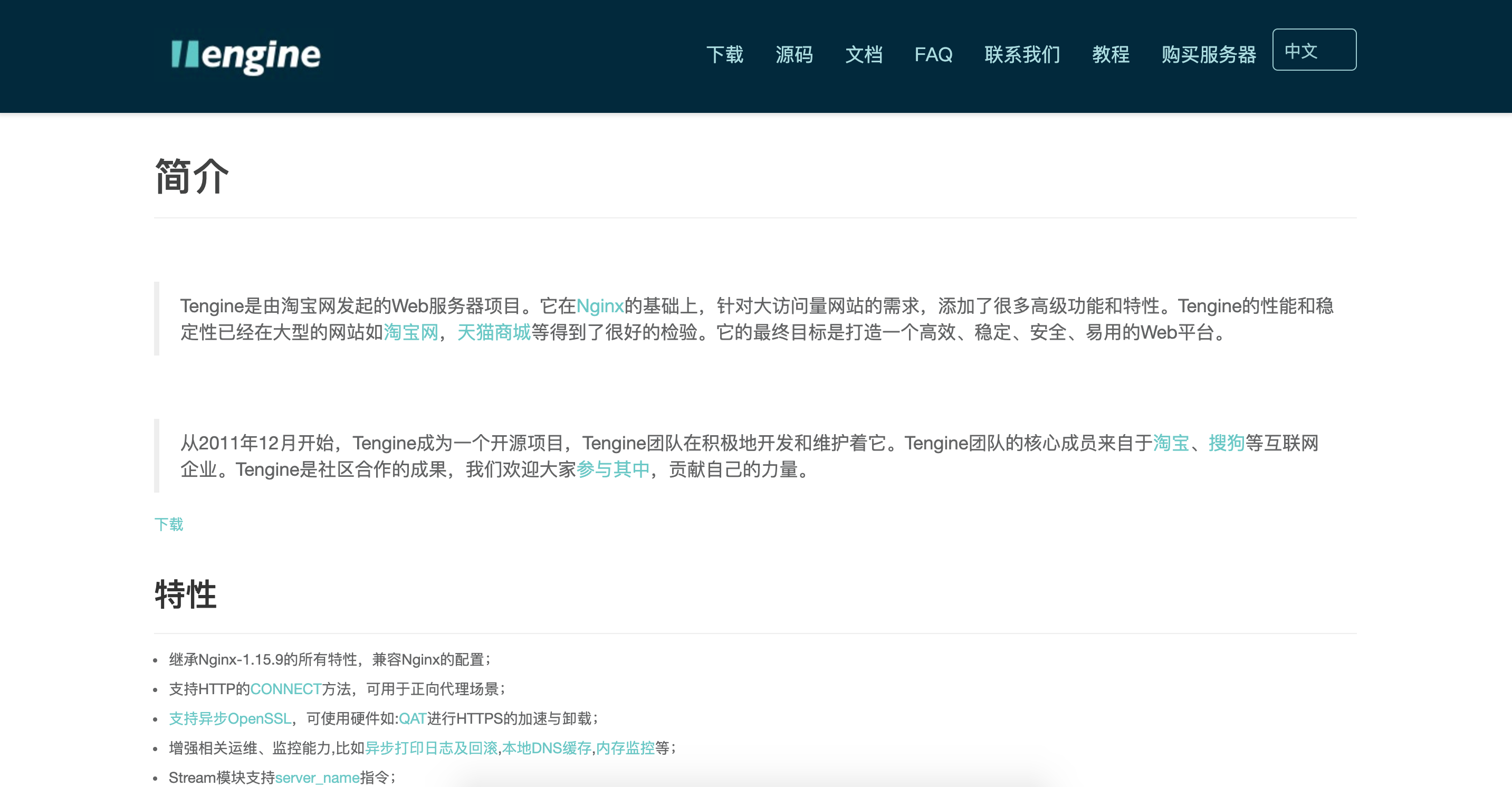
Task: Click 购买服务器 in the navigation bar
Action: 1209,54
